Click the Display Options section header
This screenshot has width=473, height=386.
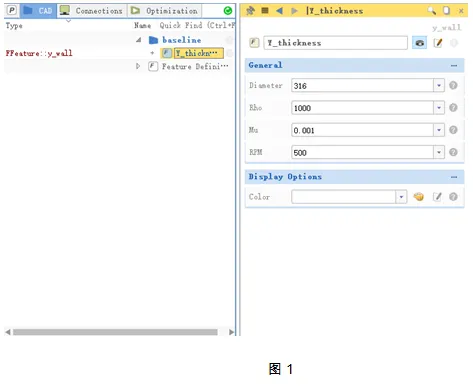coord(355,177)
